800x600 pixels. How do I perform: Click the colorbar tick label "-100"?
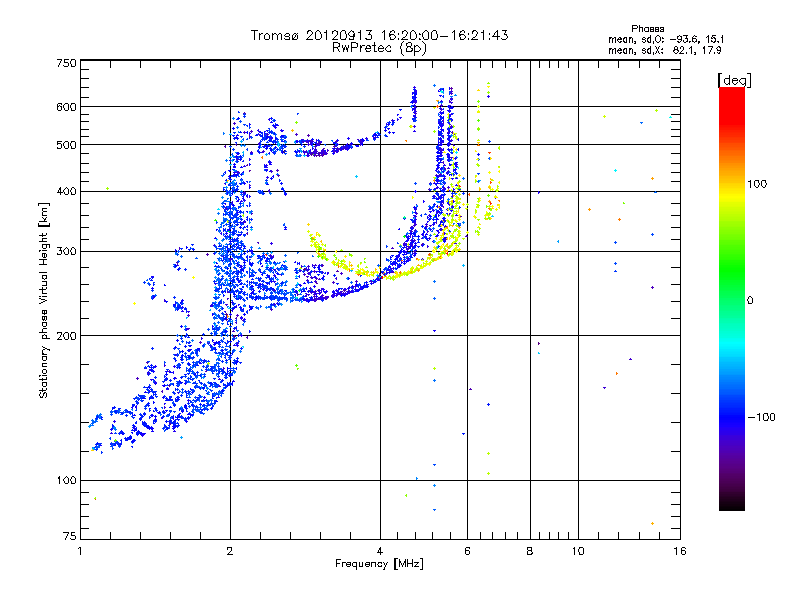[x=761, y=417]
